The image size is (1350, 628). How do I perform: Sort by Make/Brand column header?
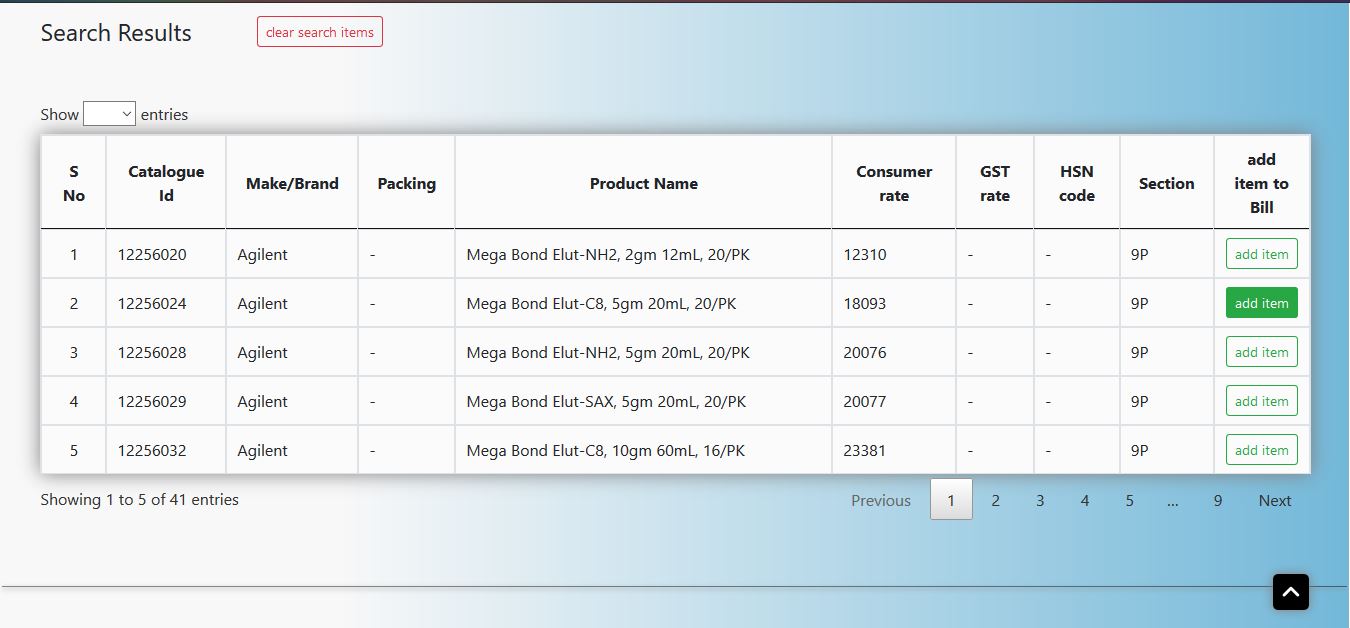pos(292,183)
